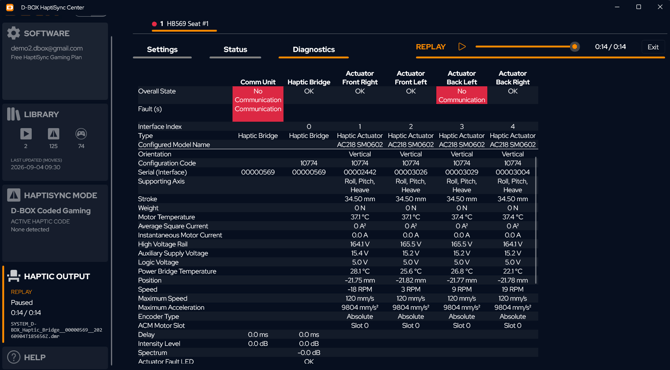Open the HAPTIC OUTPUT panel heading
670x370 pixels.
(57, 276)
